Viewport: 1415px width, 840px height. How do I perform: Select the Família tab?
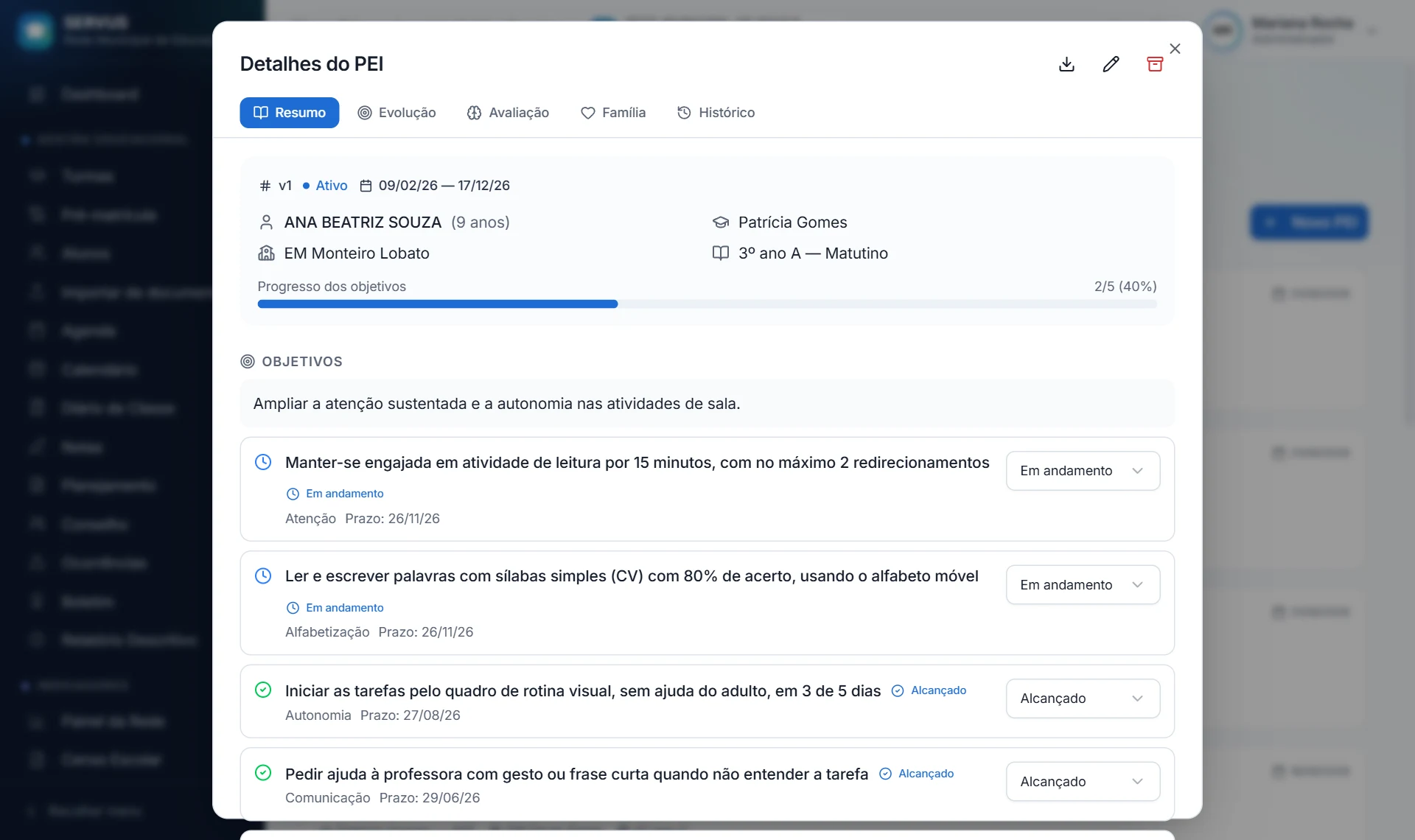point(612,113)
